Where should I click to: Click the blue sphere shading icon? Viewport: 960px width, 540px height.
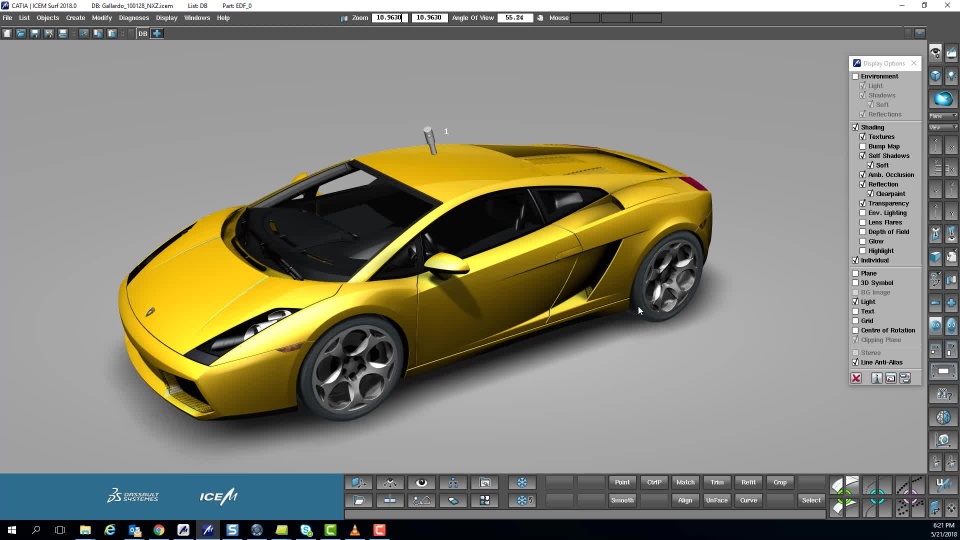tap(942, 99)
